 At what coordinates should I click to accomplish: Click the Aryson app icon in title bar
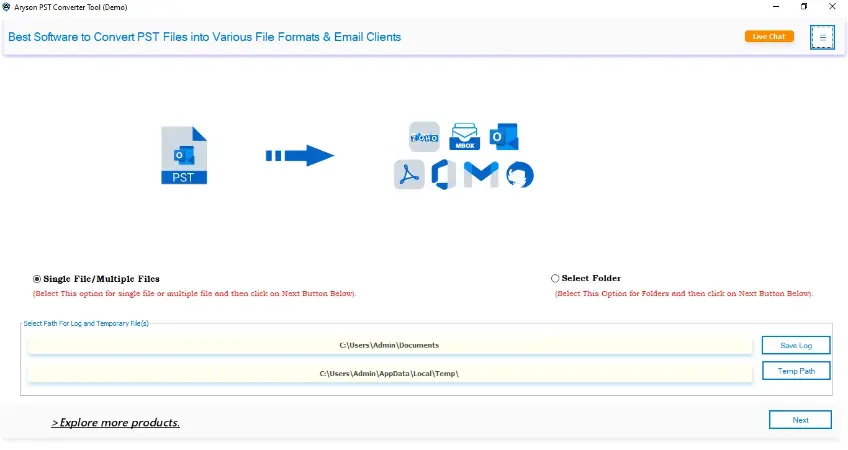[x=6, y=7]
